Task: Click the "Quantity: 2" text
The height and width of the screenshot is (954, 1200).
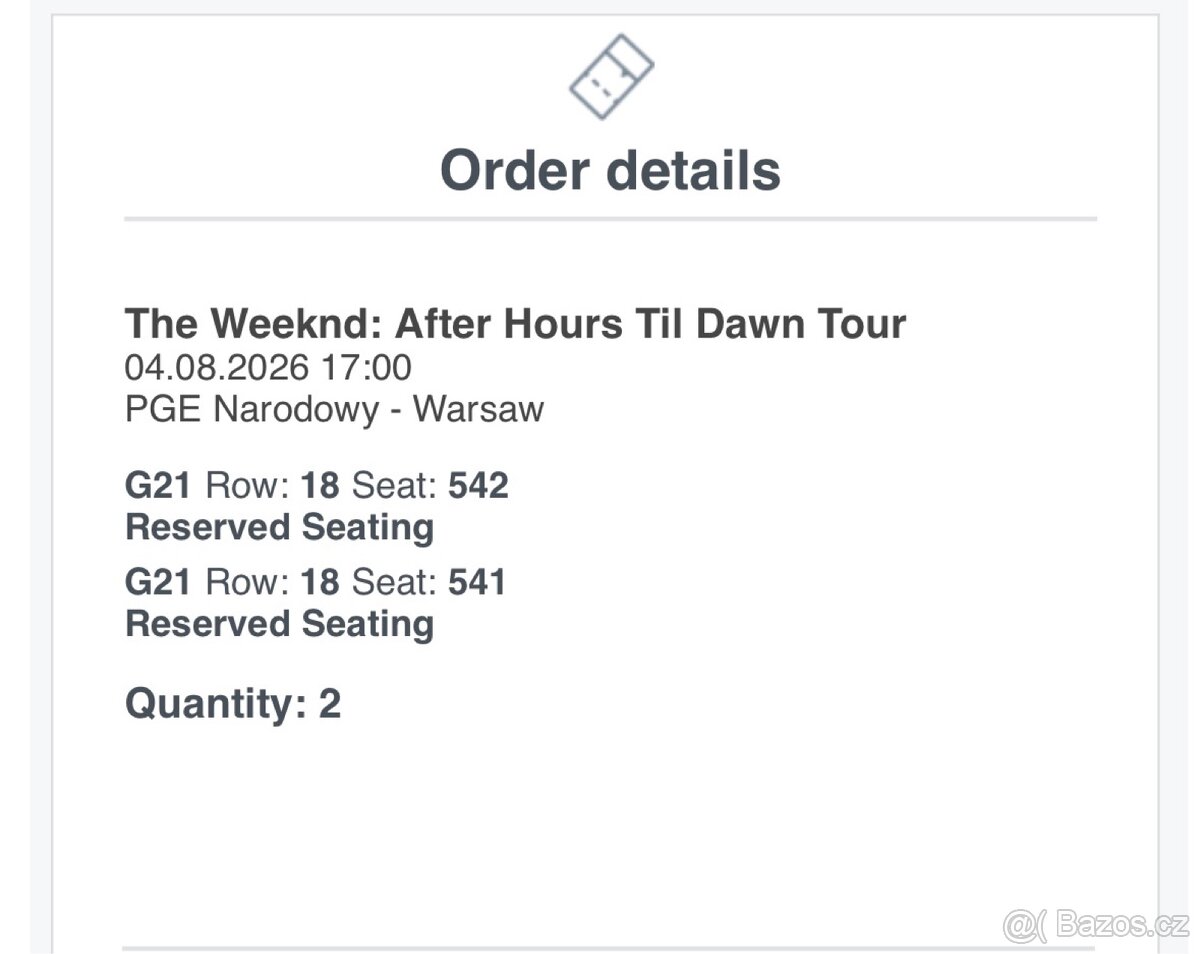Action: [x=233, y=704]
